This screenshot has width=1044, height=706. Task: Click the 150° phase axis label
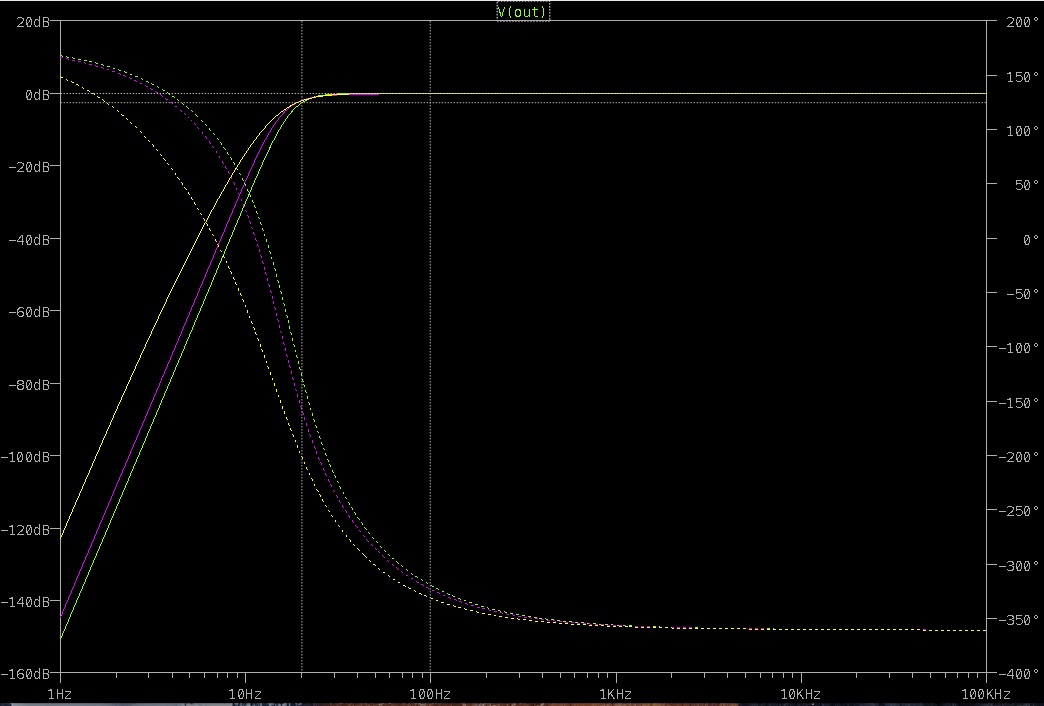point(1022,77)
